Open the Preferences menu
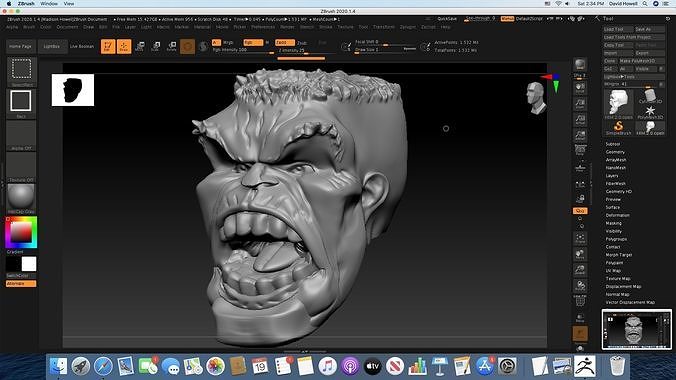Screen dimensions: 676x380 click(x=263, y=27)
